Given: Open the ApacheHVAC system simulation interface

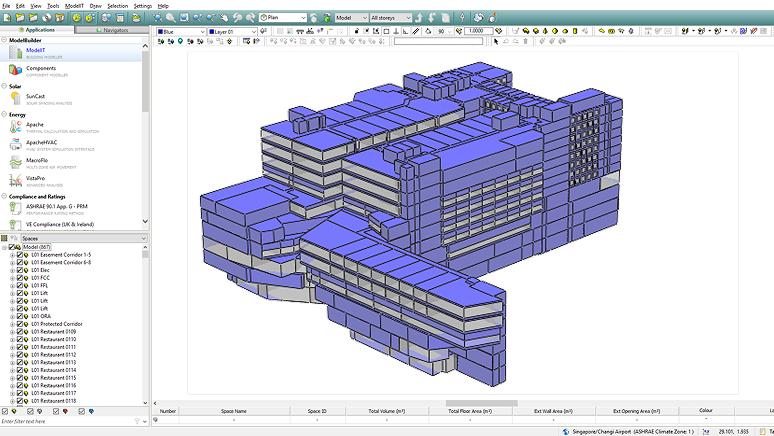Looking at the screenshot, I should coord(40,144).
